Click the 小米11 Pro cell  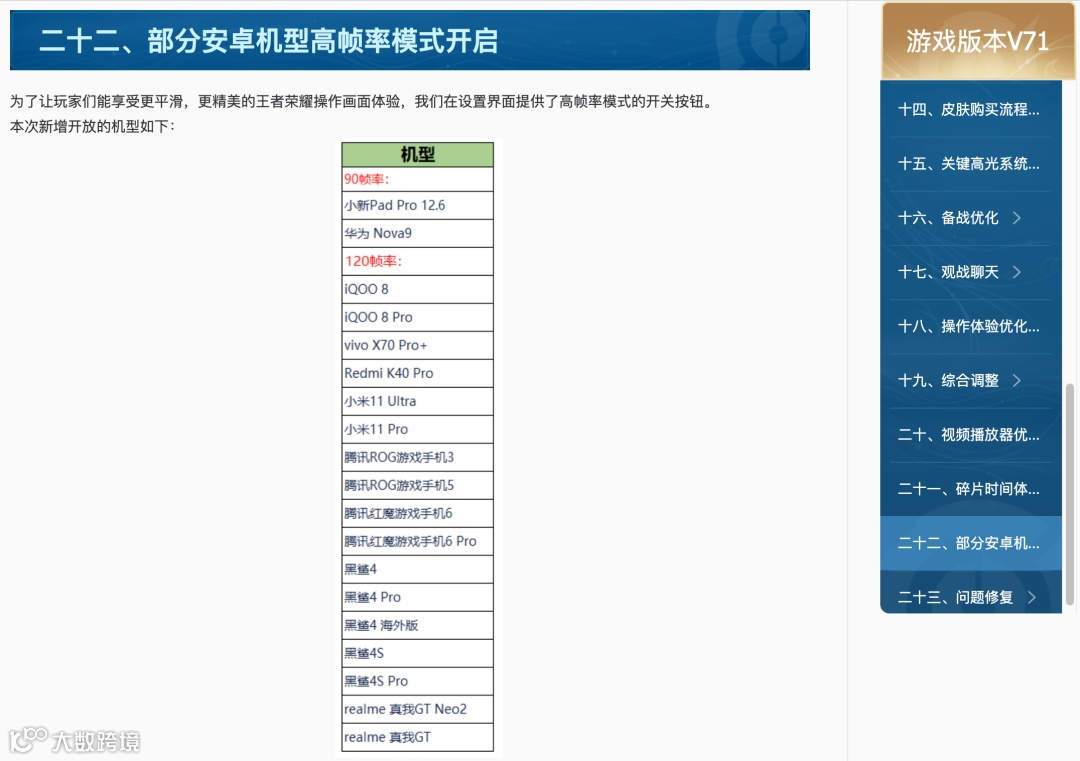click(x=417, y=429)
